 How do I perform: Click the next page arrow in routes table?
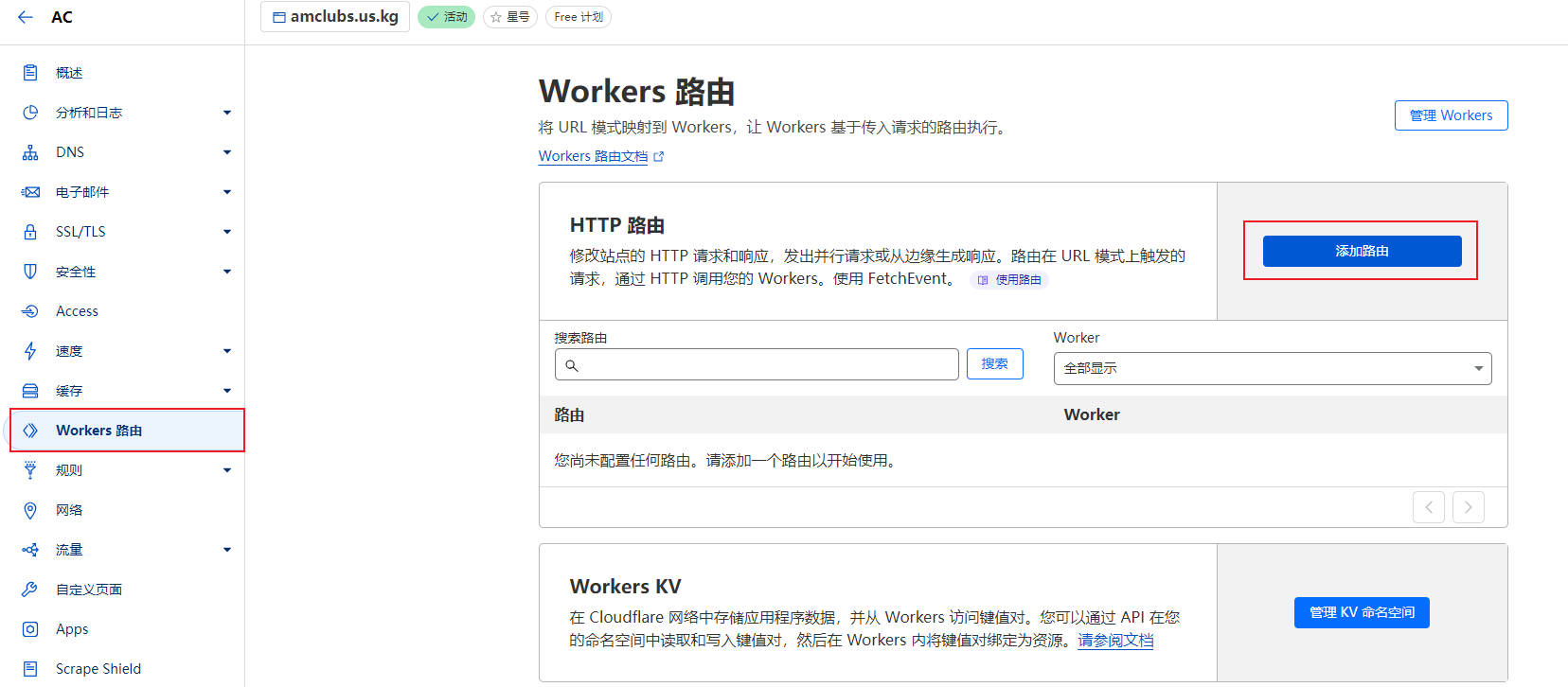tap(1468, 507)
